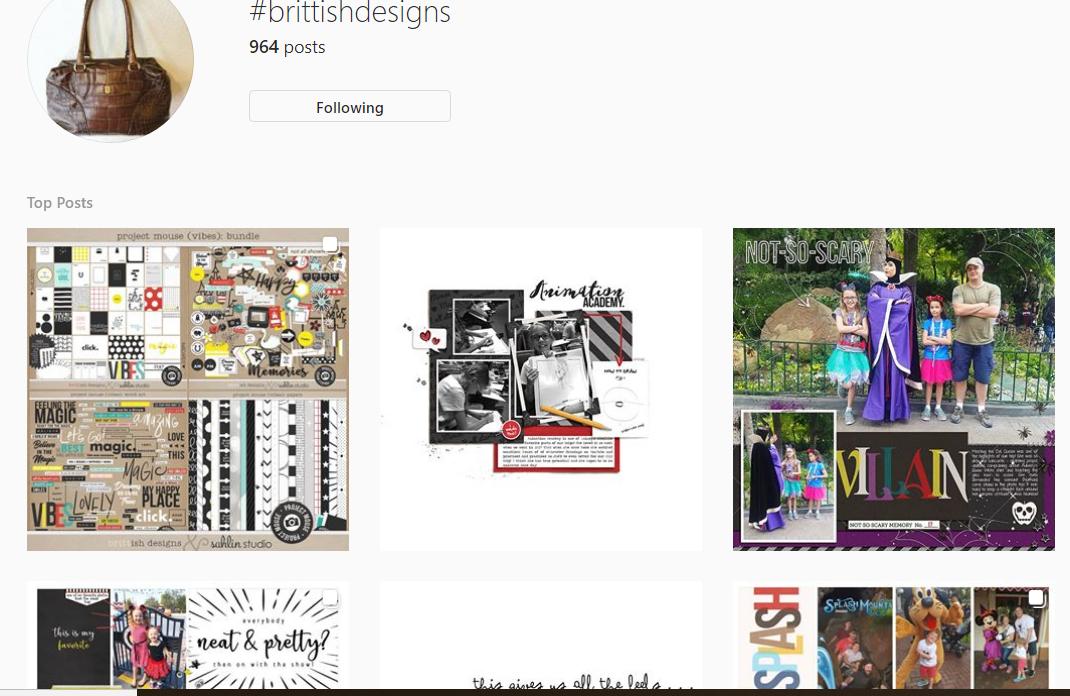Screen dimensions: 1070x696
Task: Open the 'this gives us all the feels' post
Action: 540,636
